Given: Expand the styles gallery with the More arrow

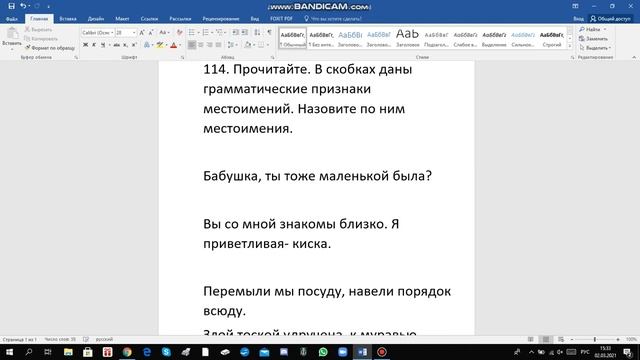Looking at the screenshot, I should pos(570,47).
